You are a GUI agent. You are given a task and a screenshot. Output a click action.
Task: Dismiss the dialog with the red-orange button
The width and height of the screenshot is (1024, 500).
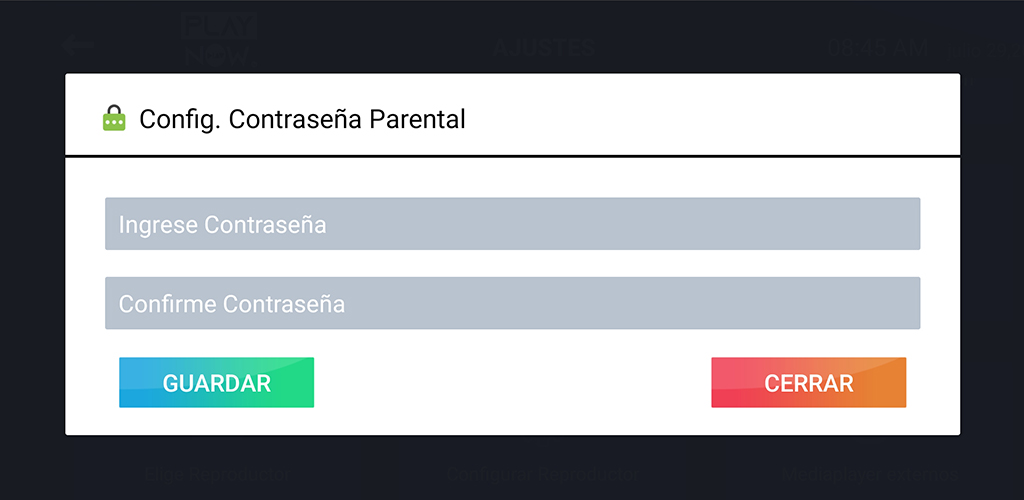tap(808, 383)
